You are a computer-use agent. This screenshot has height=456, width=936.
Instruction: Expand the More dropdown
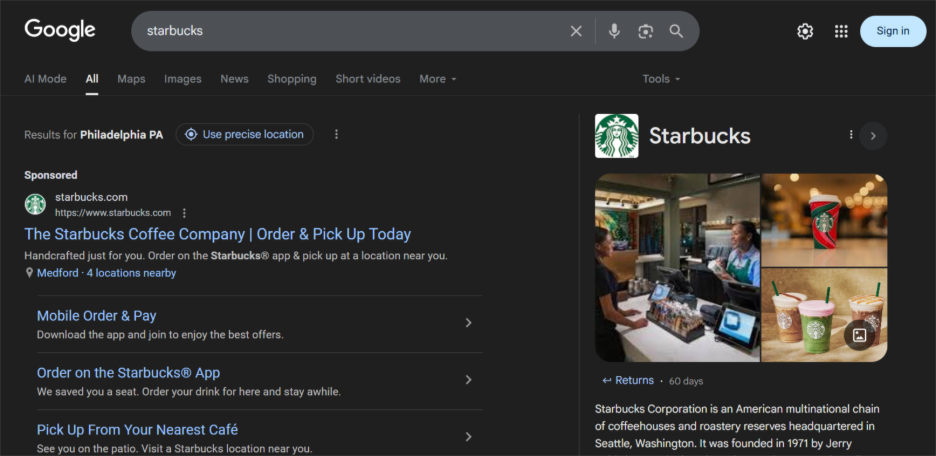pos(438,79)
